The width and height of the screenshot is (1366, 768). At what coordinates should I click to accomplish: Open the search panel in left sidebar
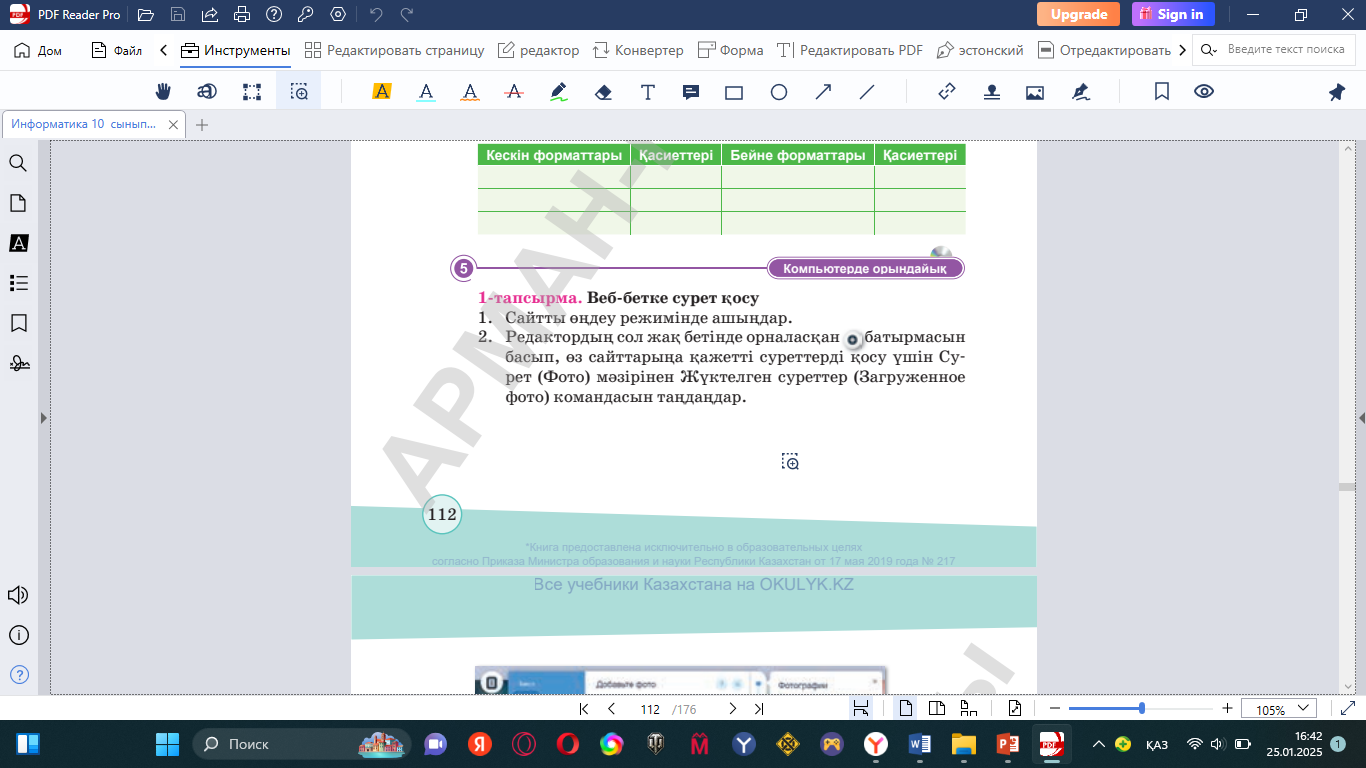tap(18, 163)
